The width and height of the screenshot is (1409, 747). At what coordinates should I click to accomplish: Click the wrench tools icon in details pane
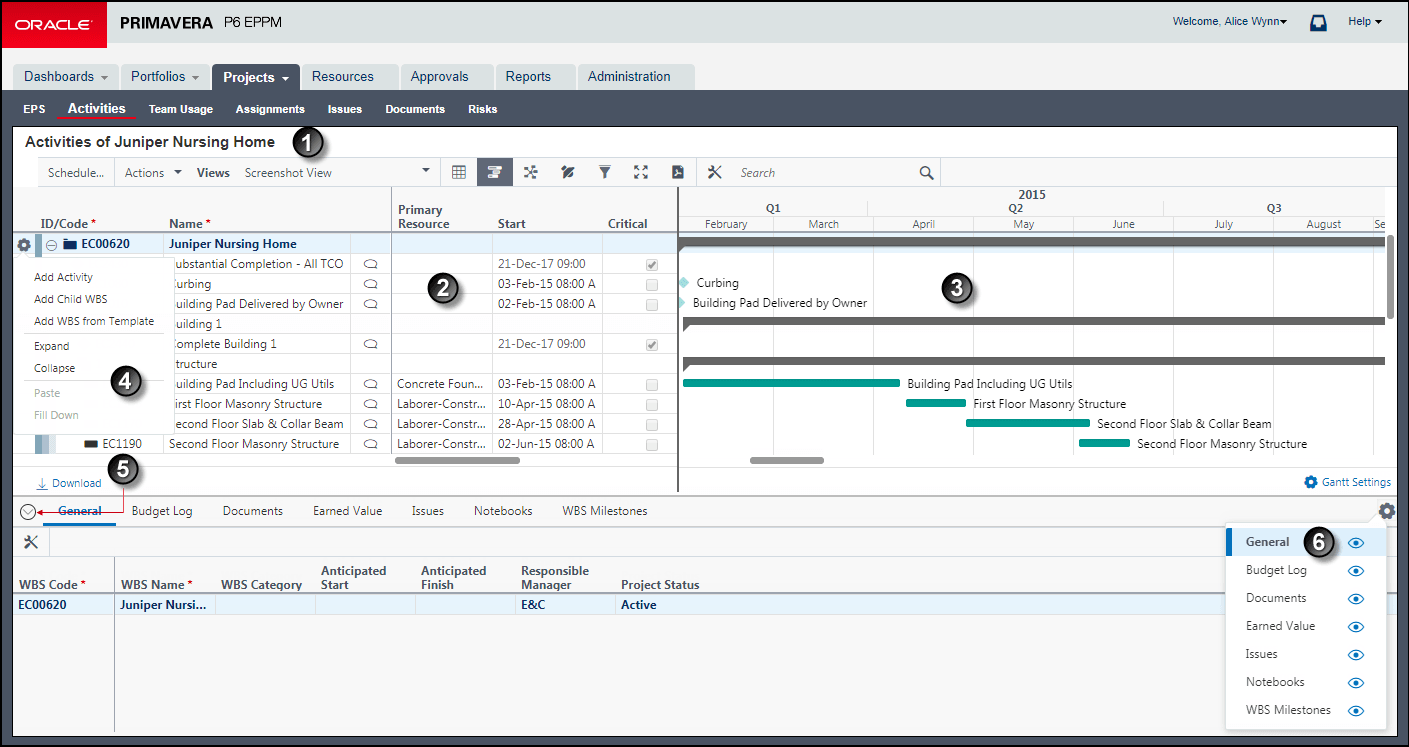click(31, 542)
